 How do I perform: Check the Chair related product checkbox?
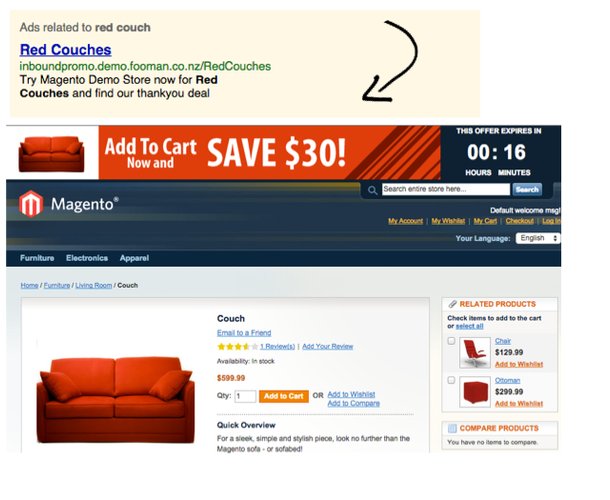tap(451, 341)
